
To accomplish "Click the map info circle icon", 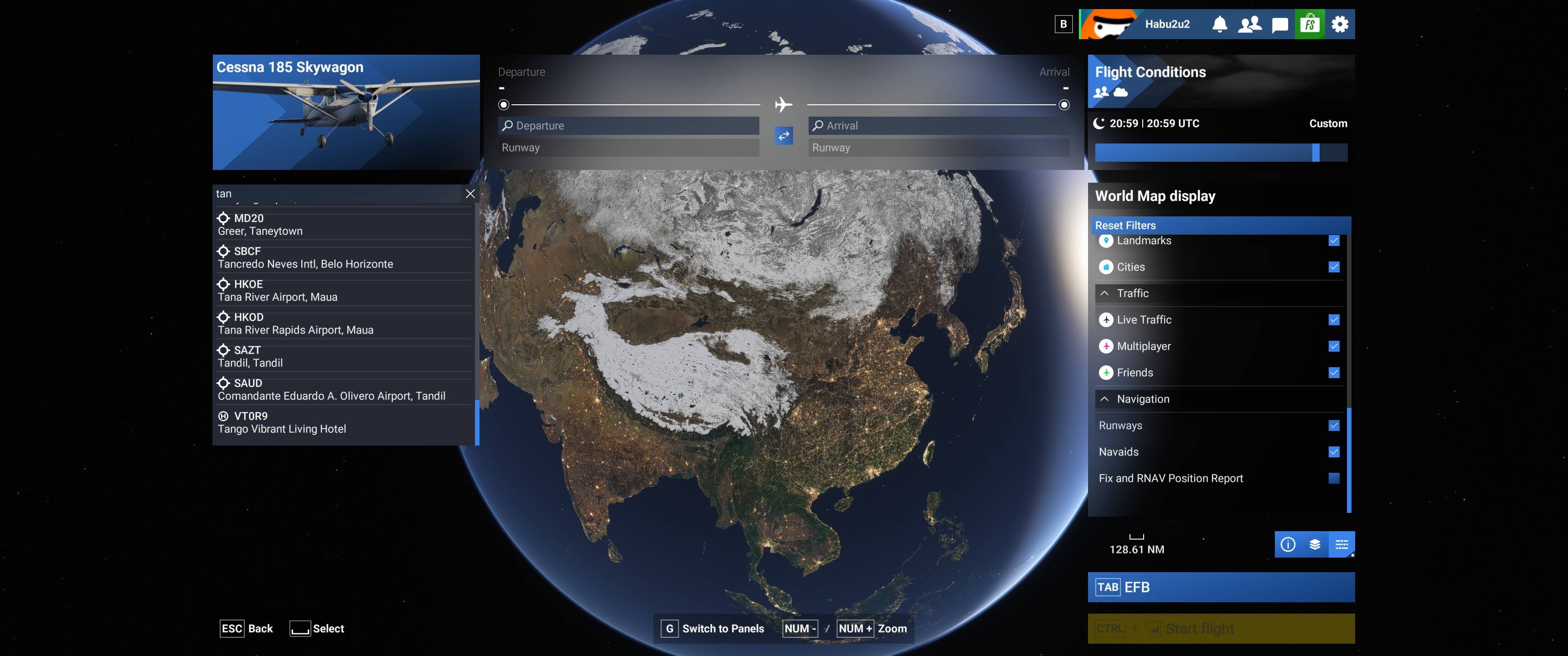I will (1288, 544).
